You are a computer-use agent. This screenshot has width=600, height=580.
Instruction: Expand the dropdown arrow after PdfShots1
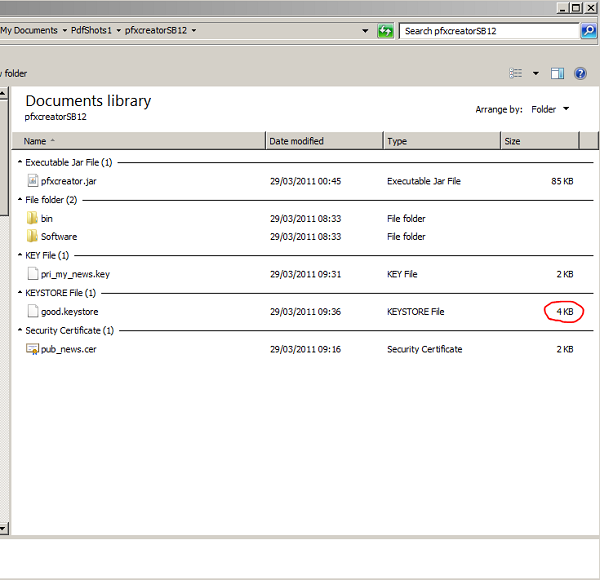coord(118,30)
